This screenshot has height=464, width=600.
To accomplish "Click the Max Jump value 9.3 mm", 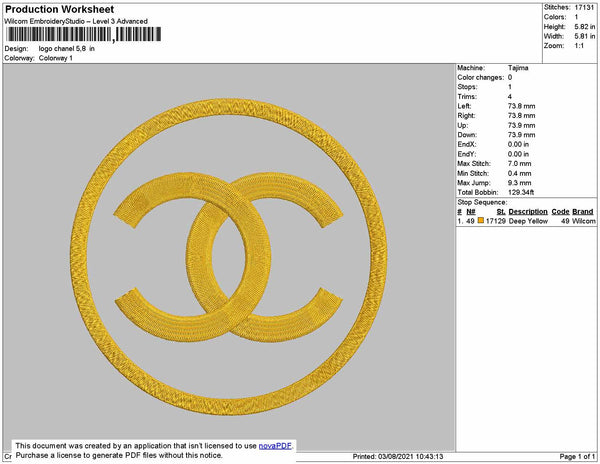I will tap(519, 183).
